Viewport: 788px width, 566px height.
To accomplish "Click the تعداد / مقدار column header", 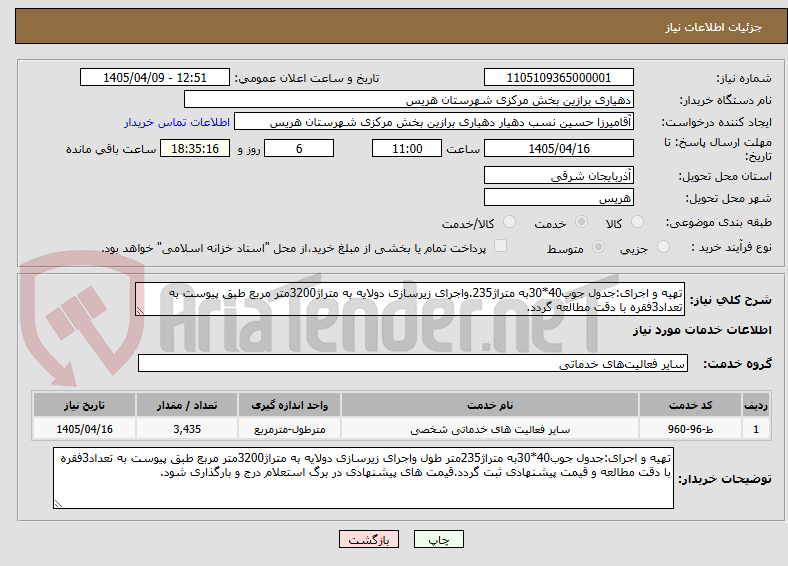I will coord(186,405).
